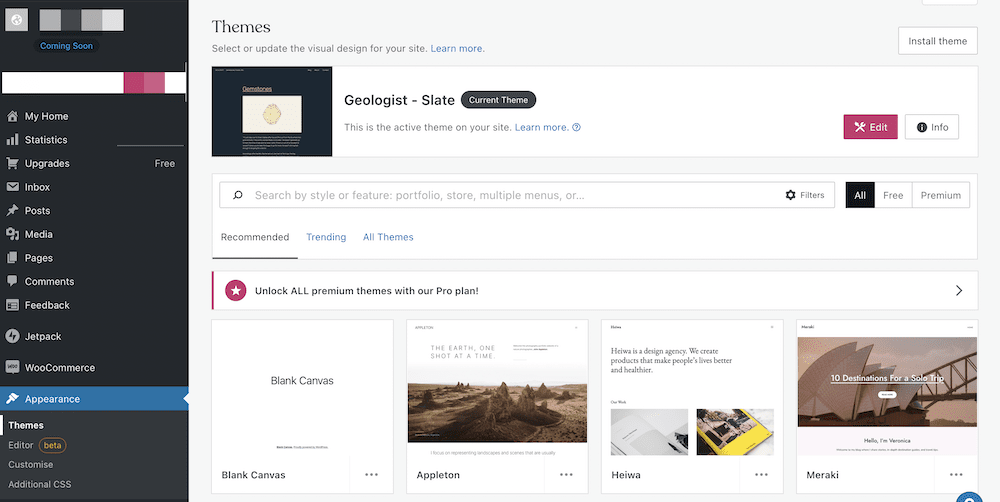This screenshot has height=502, width=1000.
Task: Click the Coming Soon badge
Action: click(x=66, y=46)
